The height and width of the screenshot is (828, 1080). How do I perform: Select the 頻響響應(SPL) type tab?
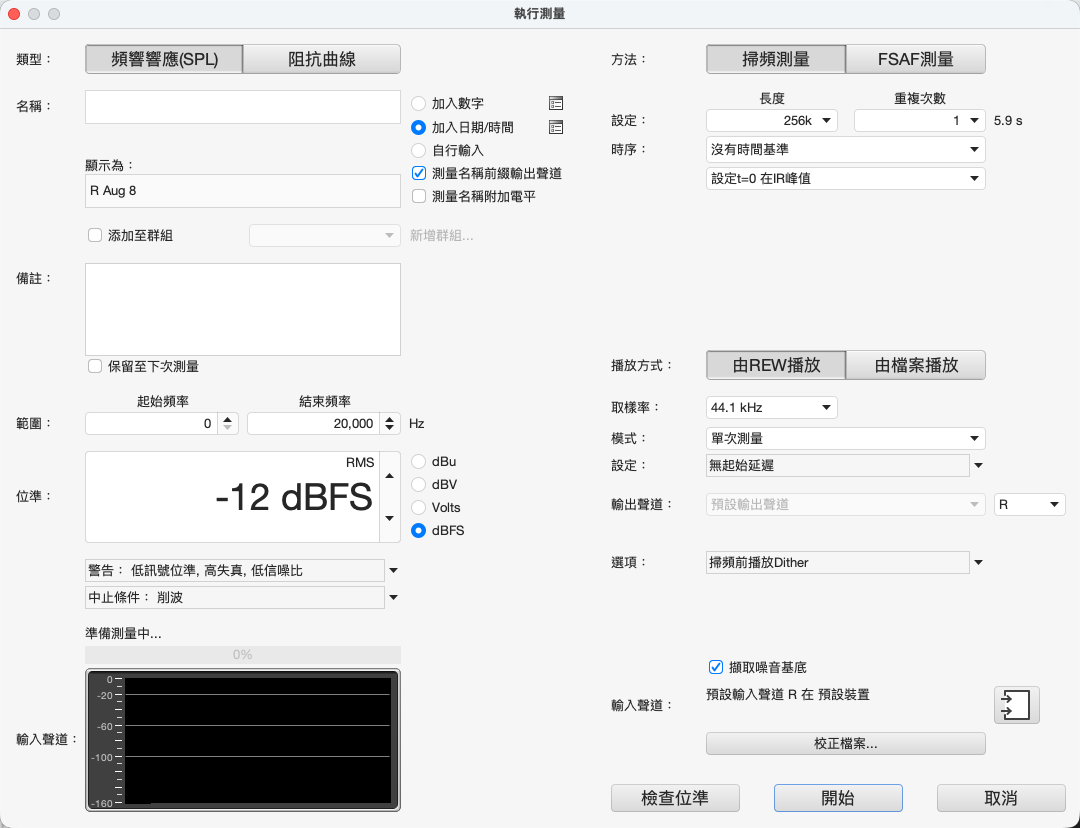[x=164, y=59]
